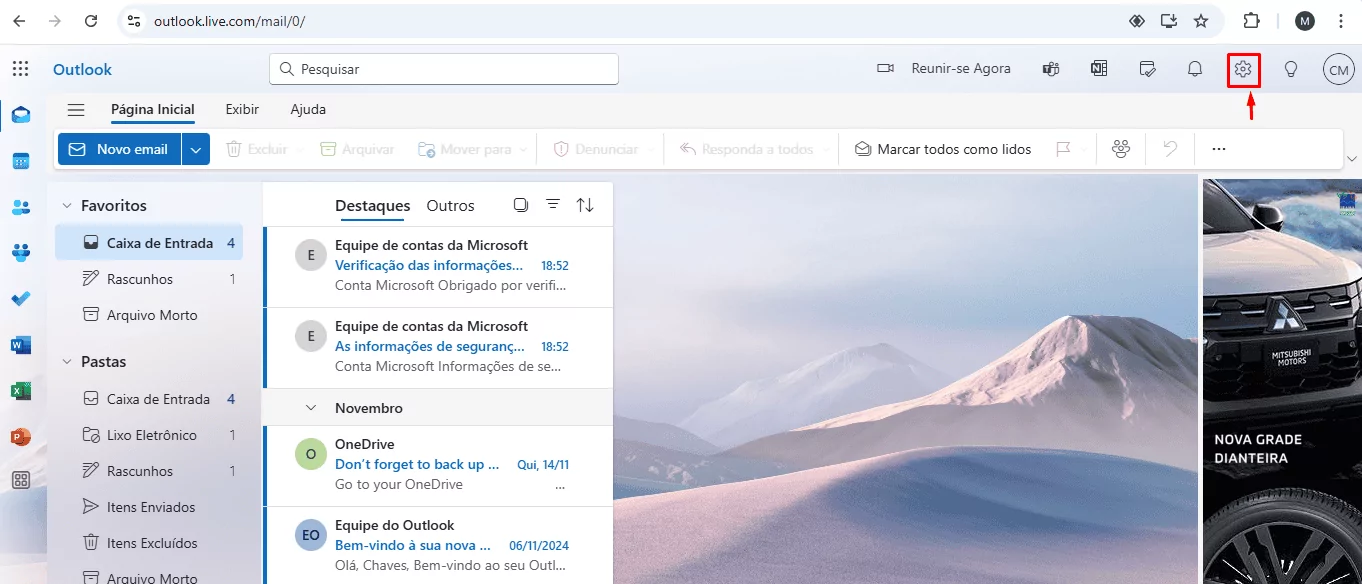This screenshot has width=1362, height=584.
Task: Open Itens Enviados folder
Action: point(149,507)
